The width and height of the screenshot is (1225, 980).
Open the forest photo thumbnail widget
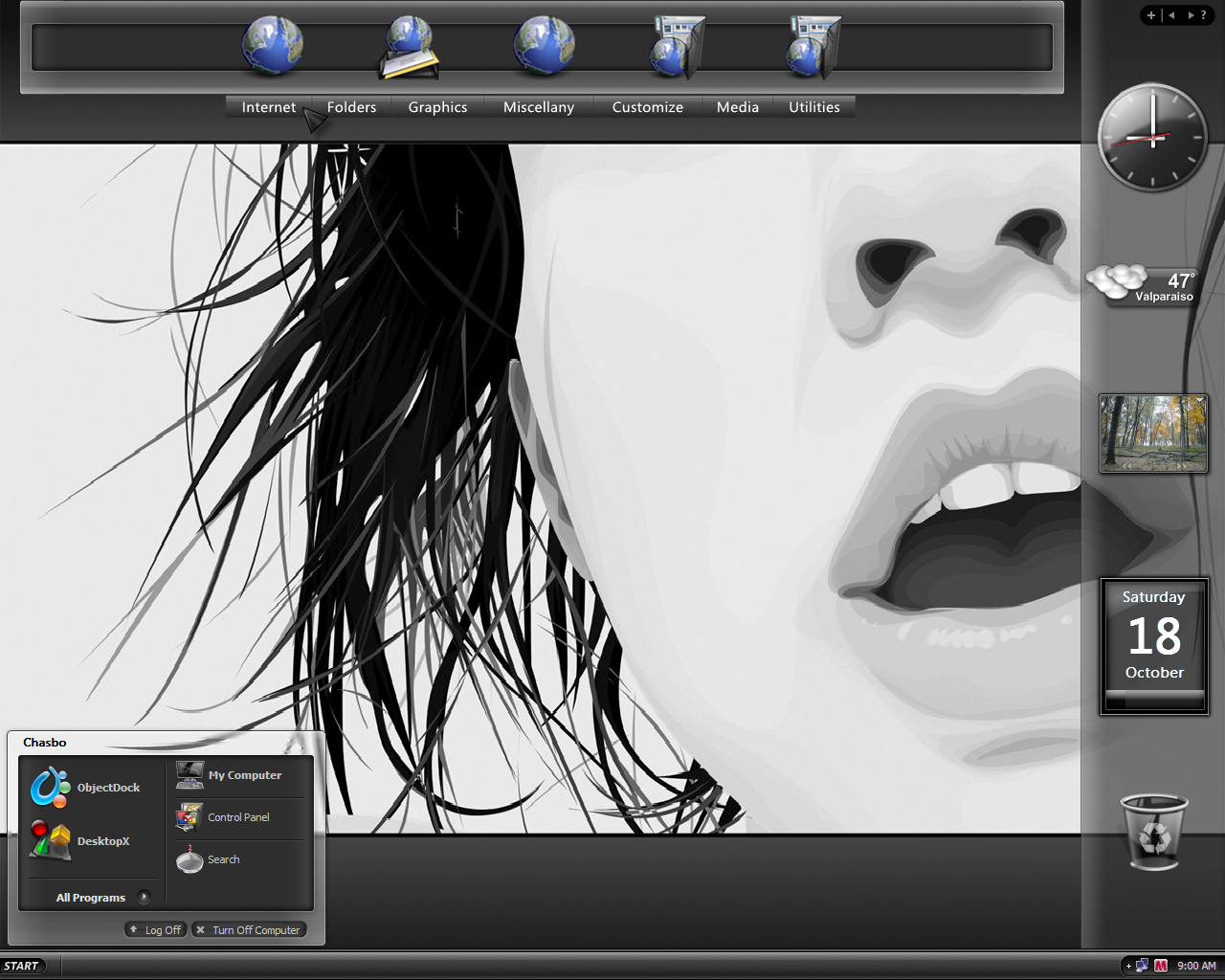[1153, 434]
